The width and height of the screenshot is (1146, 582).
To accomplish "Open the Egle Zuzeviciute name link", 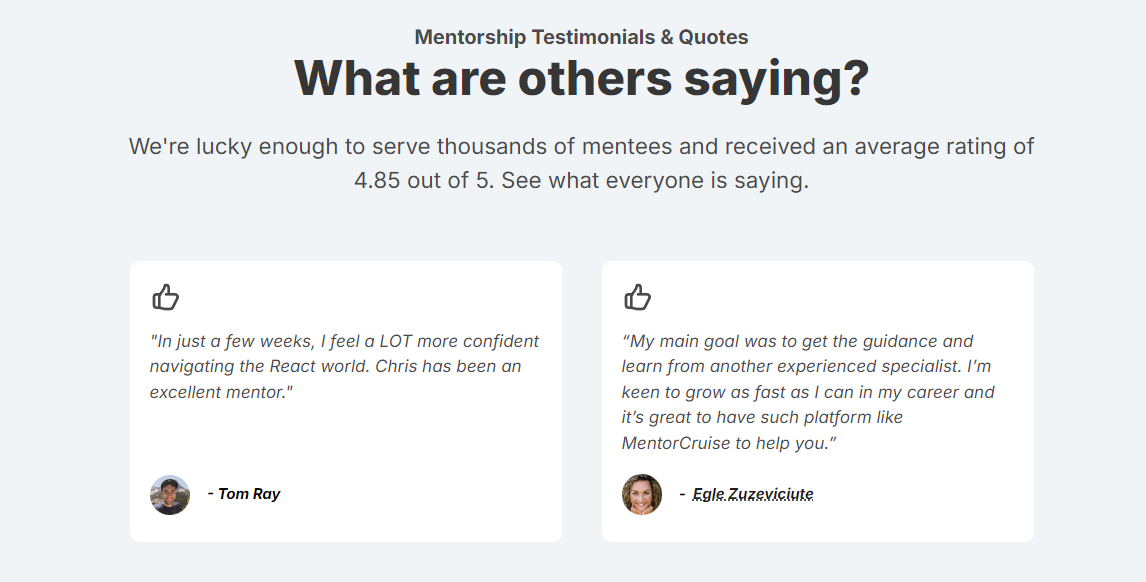I will (x=752, y=494).
